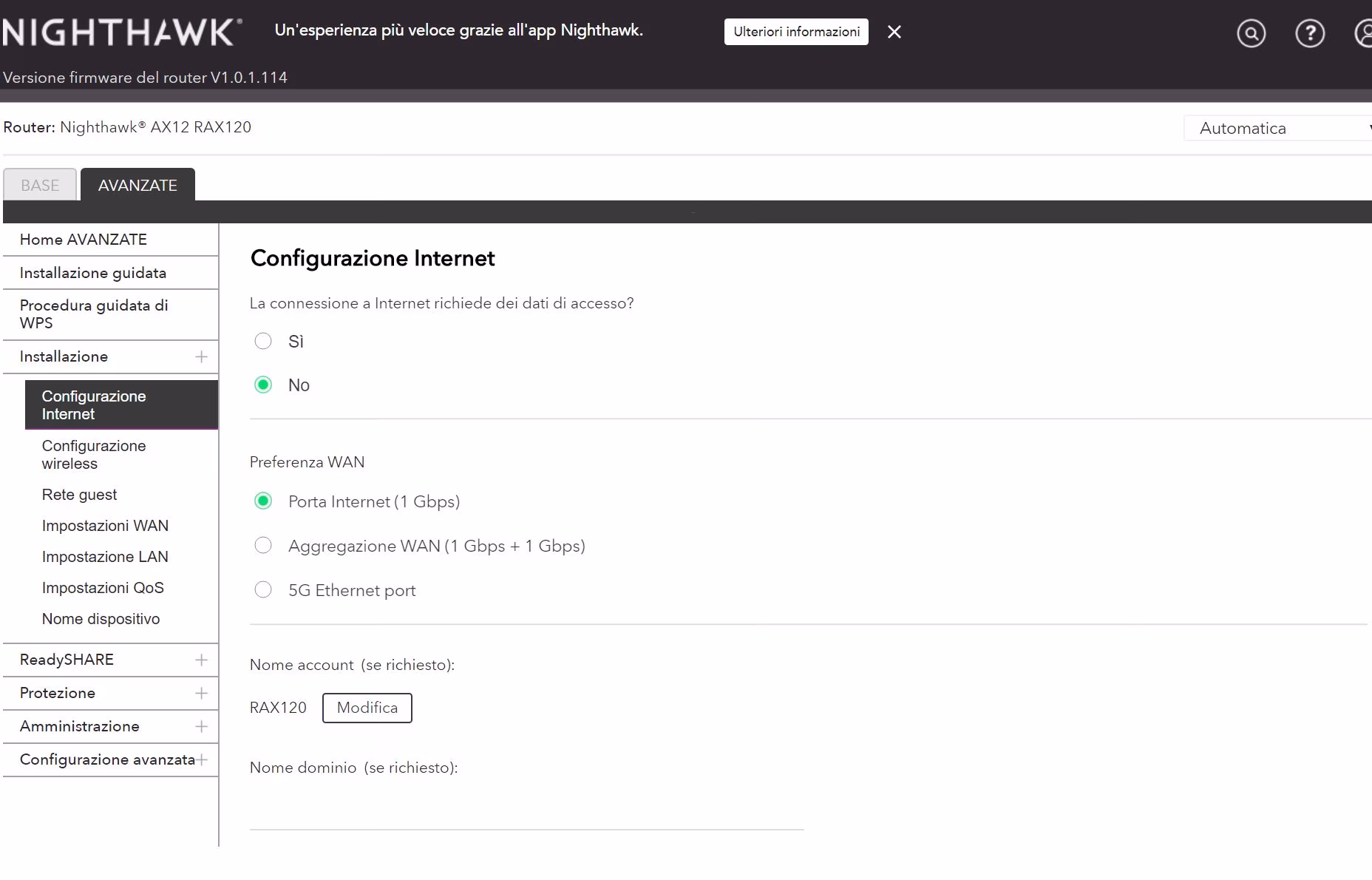Click the firmware version text V1.0.1.114
The height and width of the screenshot is (880, 1372).
pos(249,78)
